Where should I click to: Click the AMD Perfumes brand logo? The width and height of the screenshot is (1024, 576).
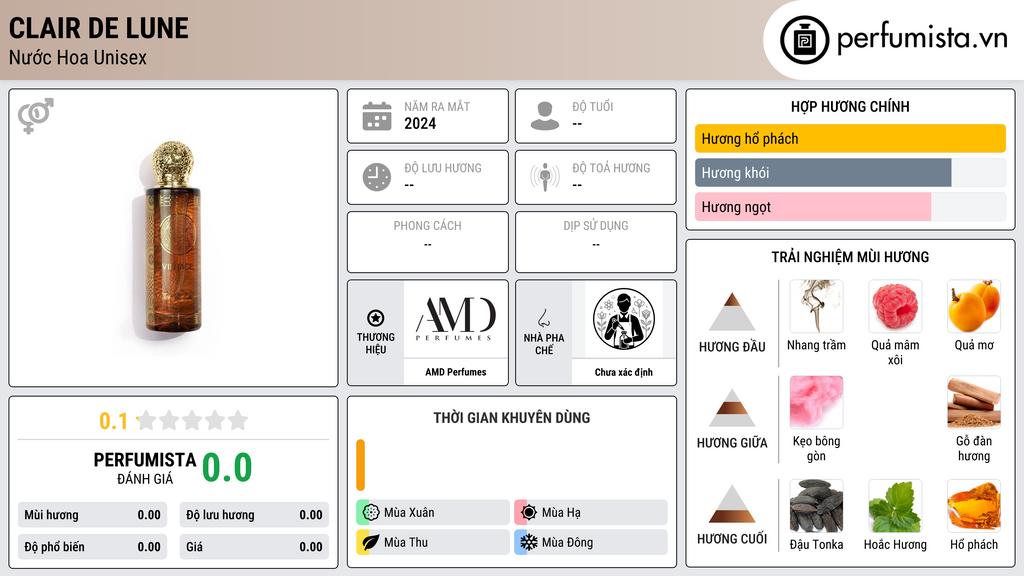tap(456, 319)
